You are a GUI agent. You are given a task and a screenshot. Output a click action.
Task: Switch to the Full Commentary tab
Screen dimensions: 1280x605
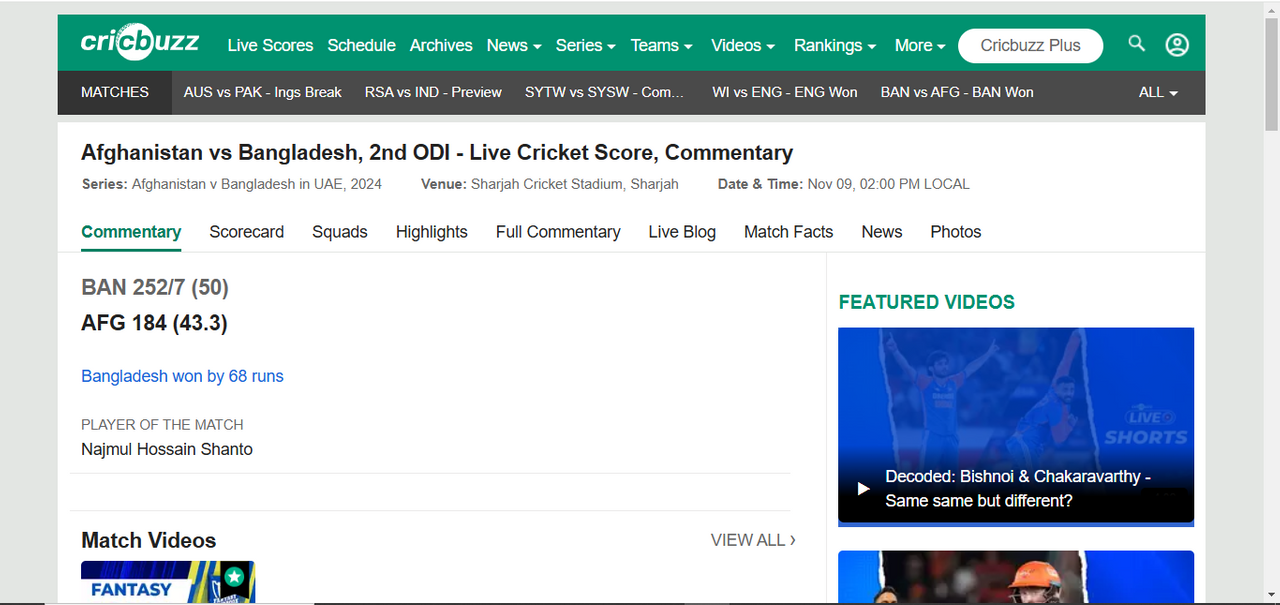point(558,232)
